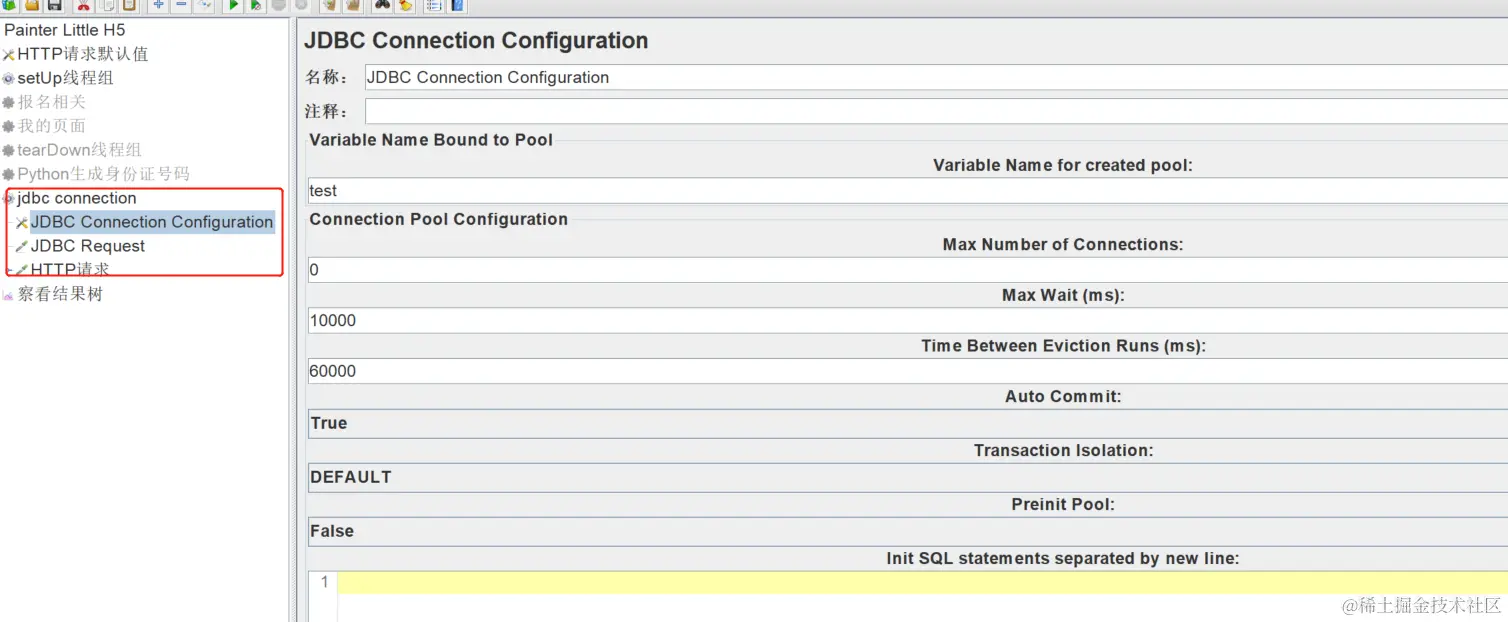Select JDBC Request in the tree
The image size is (1508, 622).
pyautogui.click(x=88, y=246)
